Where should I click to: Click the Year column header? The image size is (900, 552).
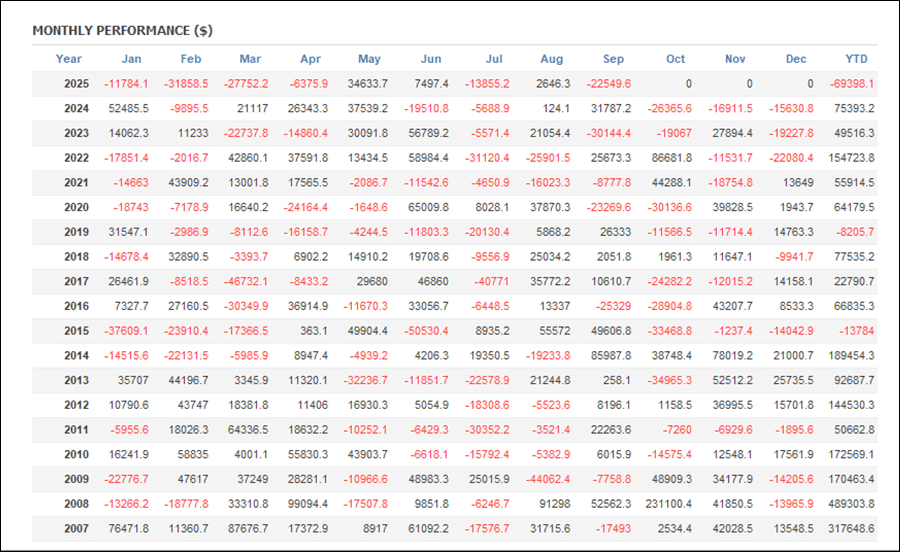69,59
